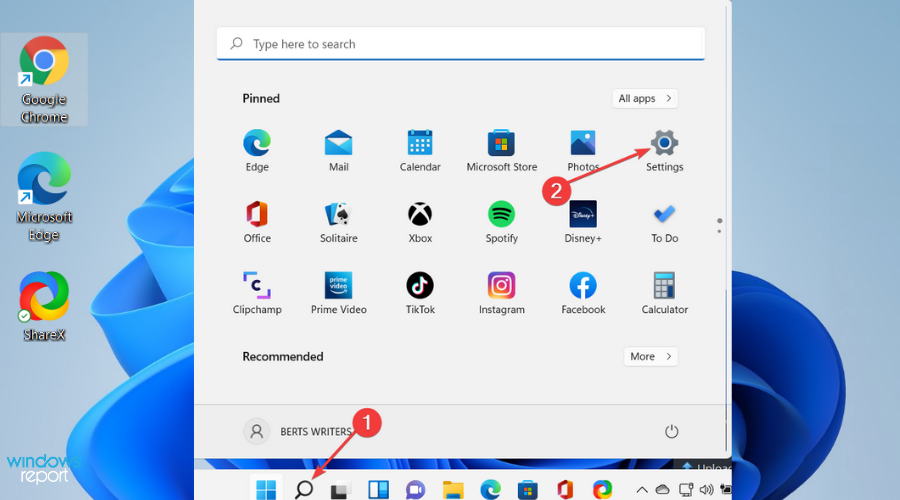The height and width of the screenshot is (500, 900).
Task: Open the To Do app
Action: pyautogui.click(x=664, y=222)
